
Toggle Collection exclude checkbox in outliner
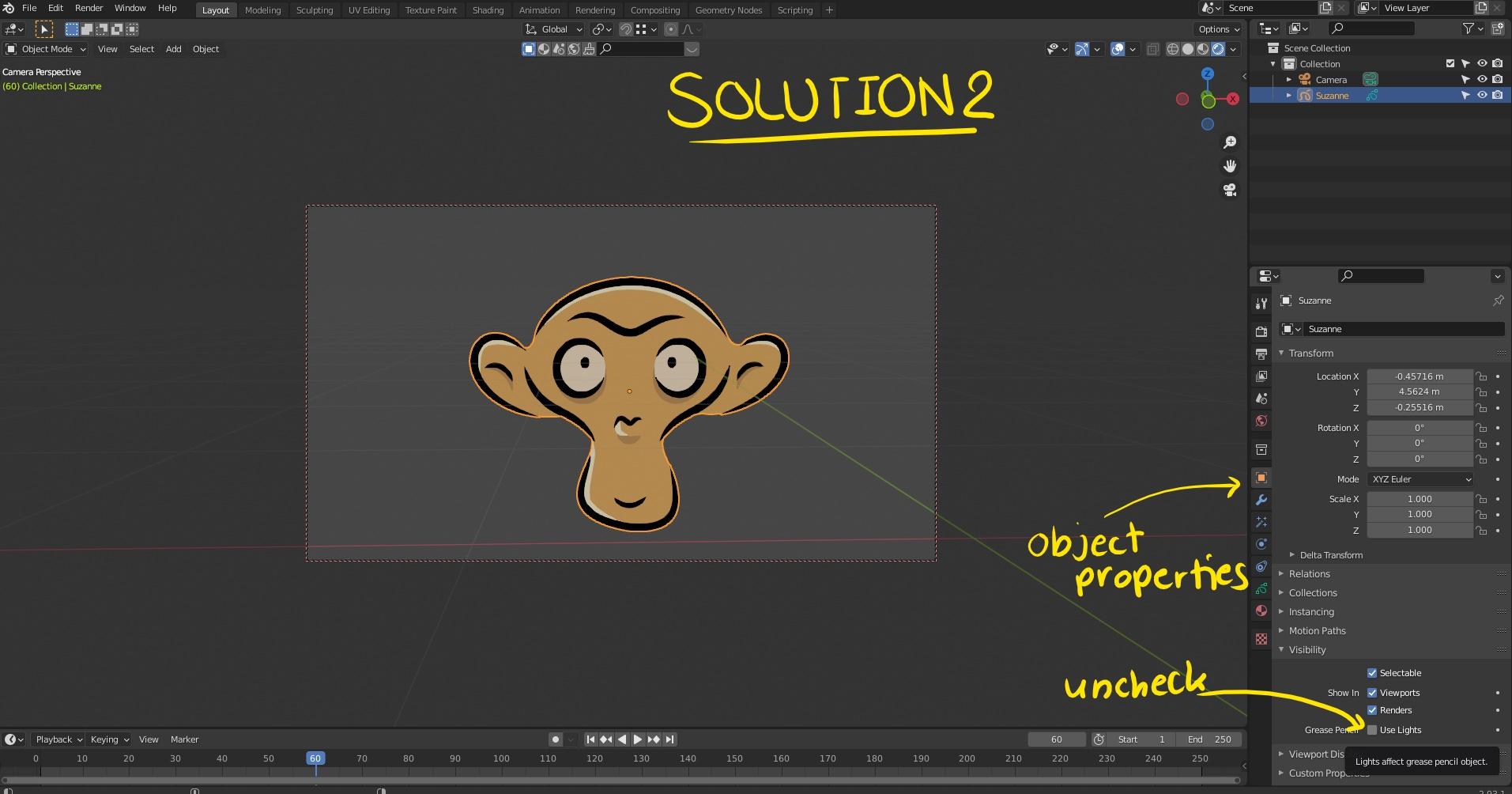pos(1450,64)
